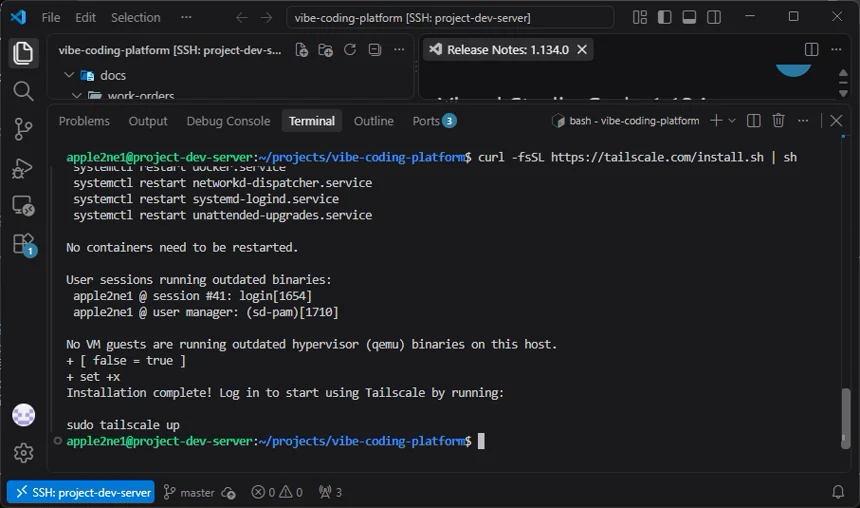Switch to the Ports panel tab
This screenshot has height=508, width=860.
coord(434,121)
